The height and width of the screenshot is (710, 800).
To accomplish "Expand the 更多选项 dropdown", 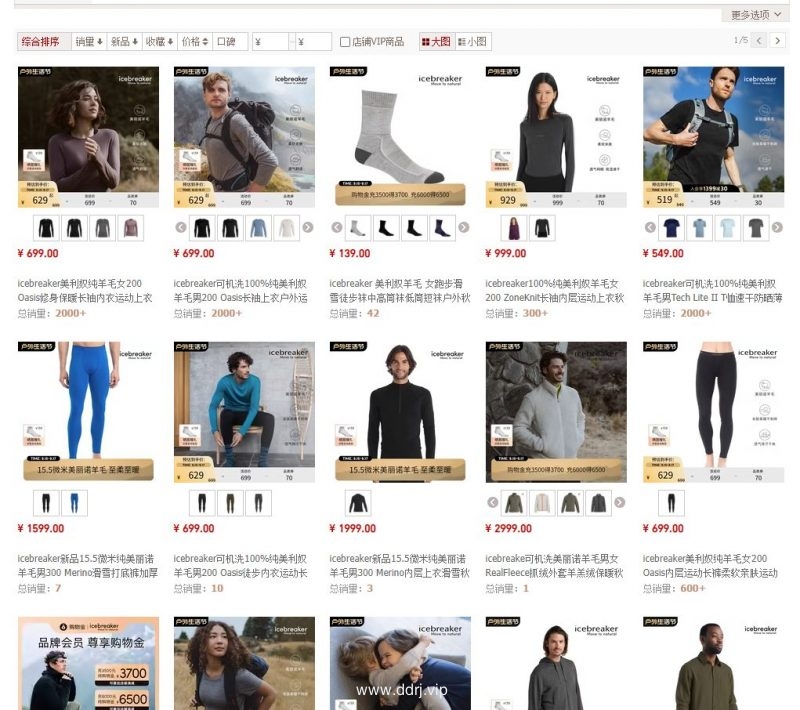I will point(756,15).
